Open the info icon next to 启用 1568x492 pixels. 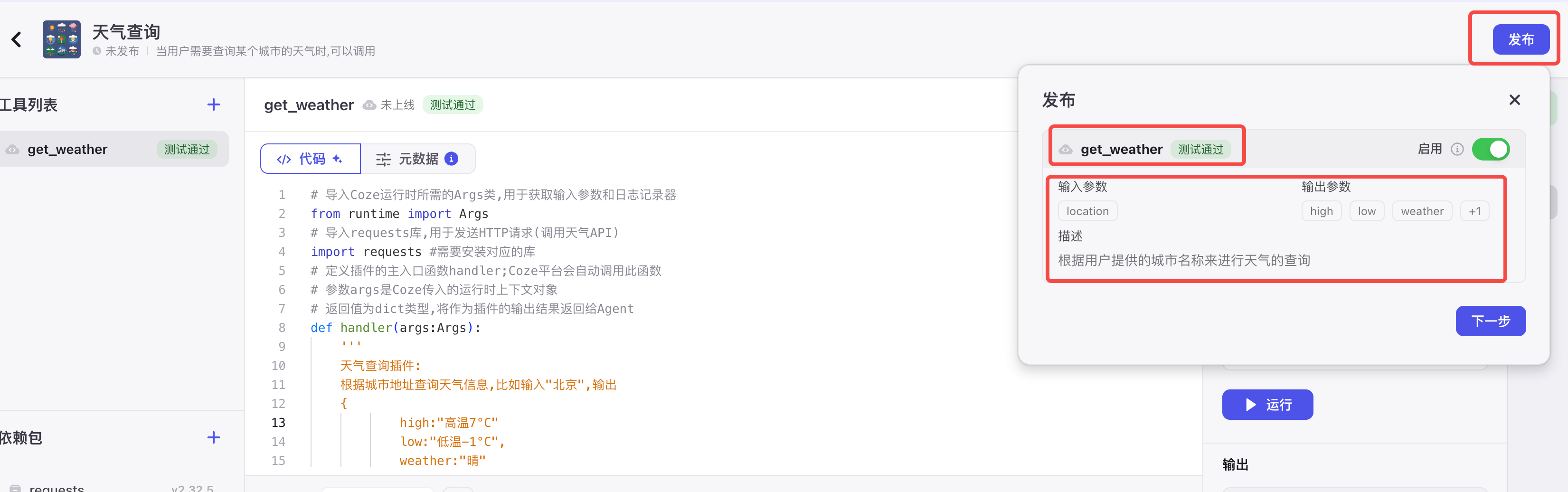point(1458,149)
